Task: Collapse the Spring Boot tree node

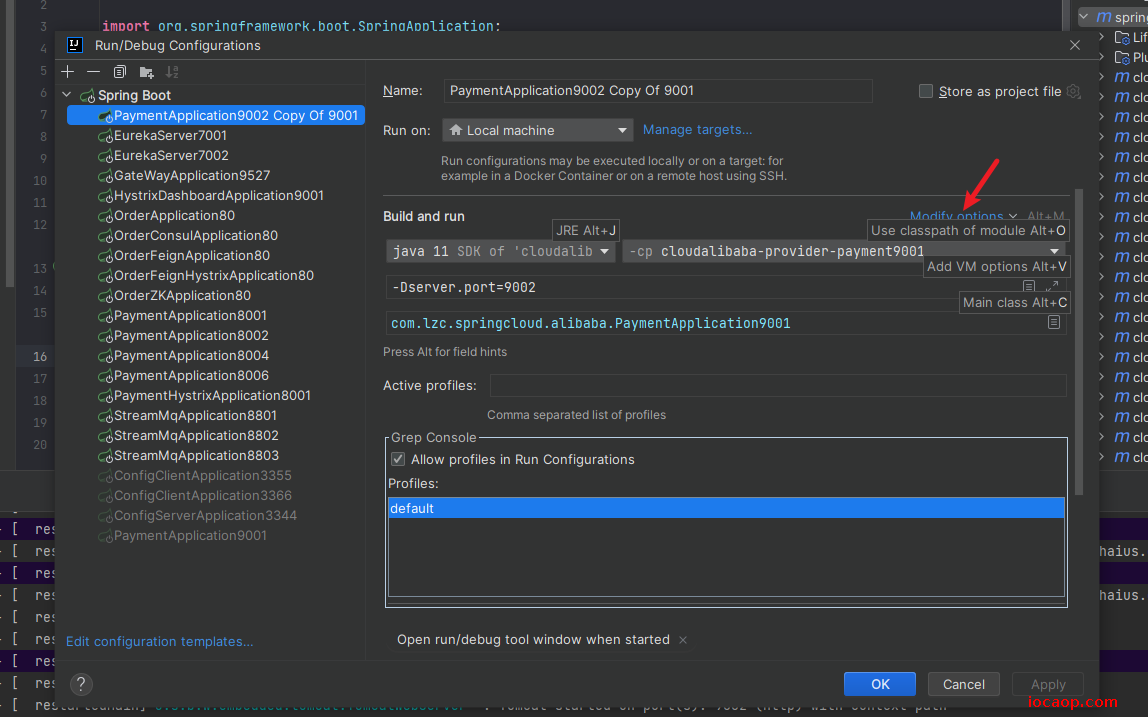Action: coord(67,95)
